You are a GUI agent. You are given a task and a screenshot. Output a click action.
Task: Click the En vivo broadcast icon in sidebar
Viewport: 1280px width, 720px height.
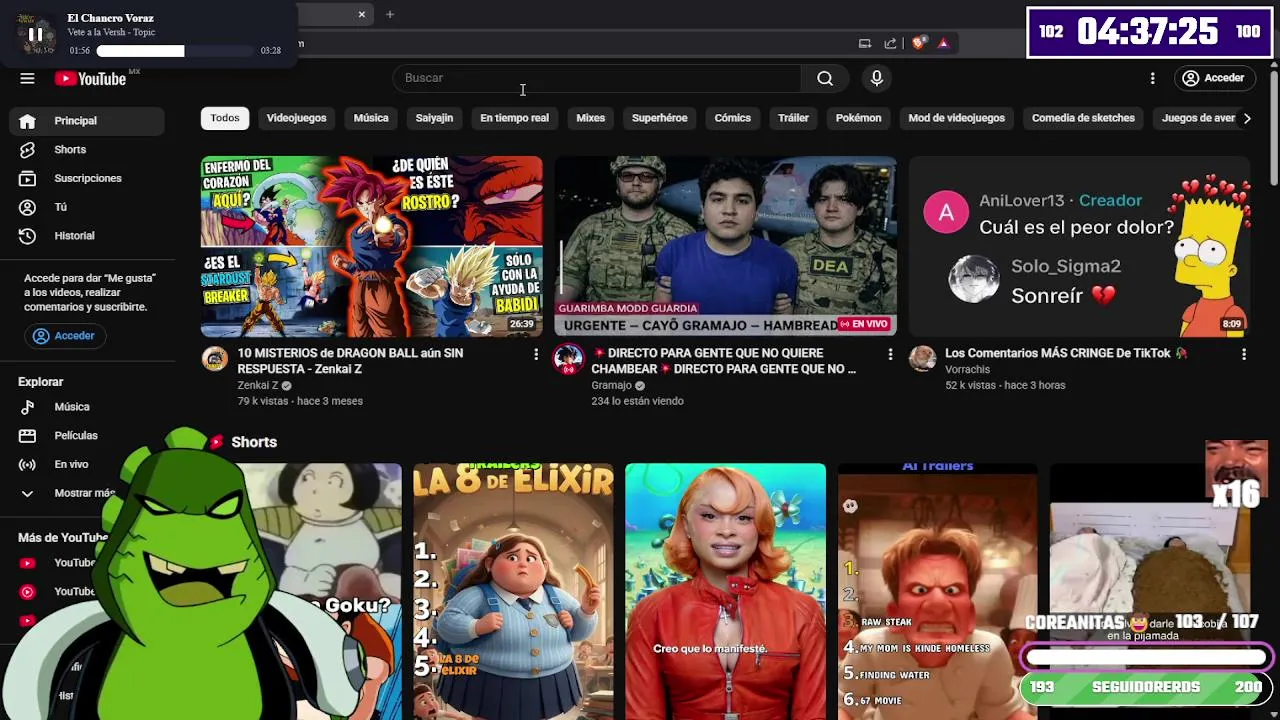point(27,465)
